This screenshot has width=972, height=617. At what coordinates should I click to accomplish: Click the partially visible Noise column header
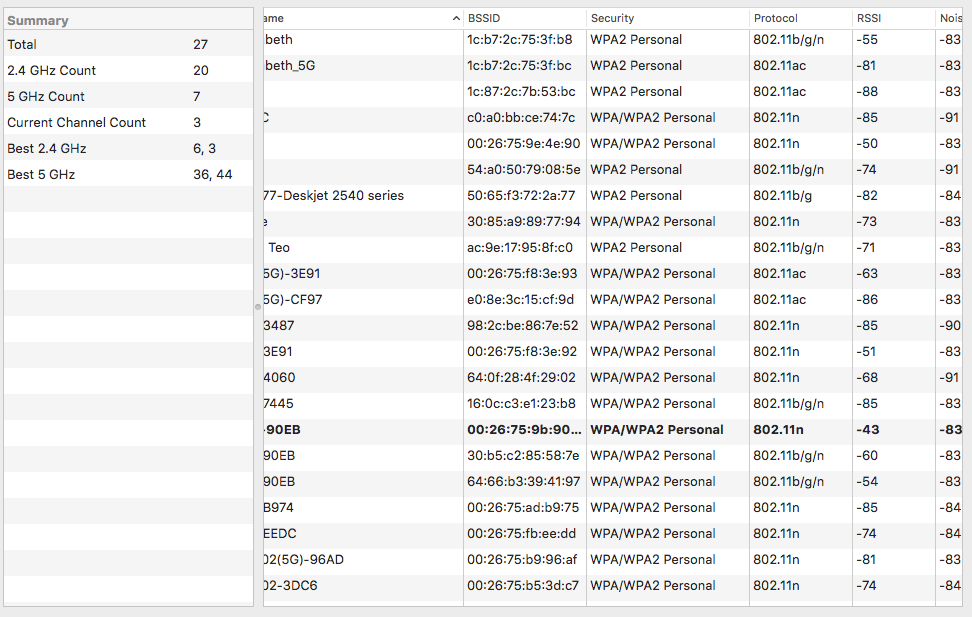[950, 19]
